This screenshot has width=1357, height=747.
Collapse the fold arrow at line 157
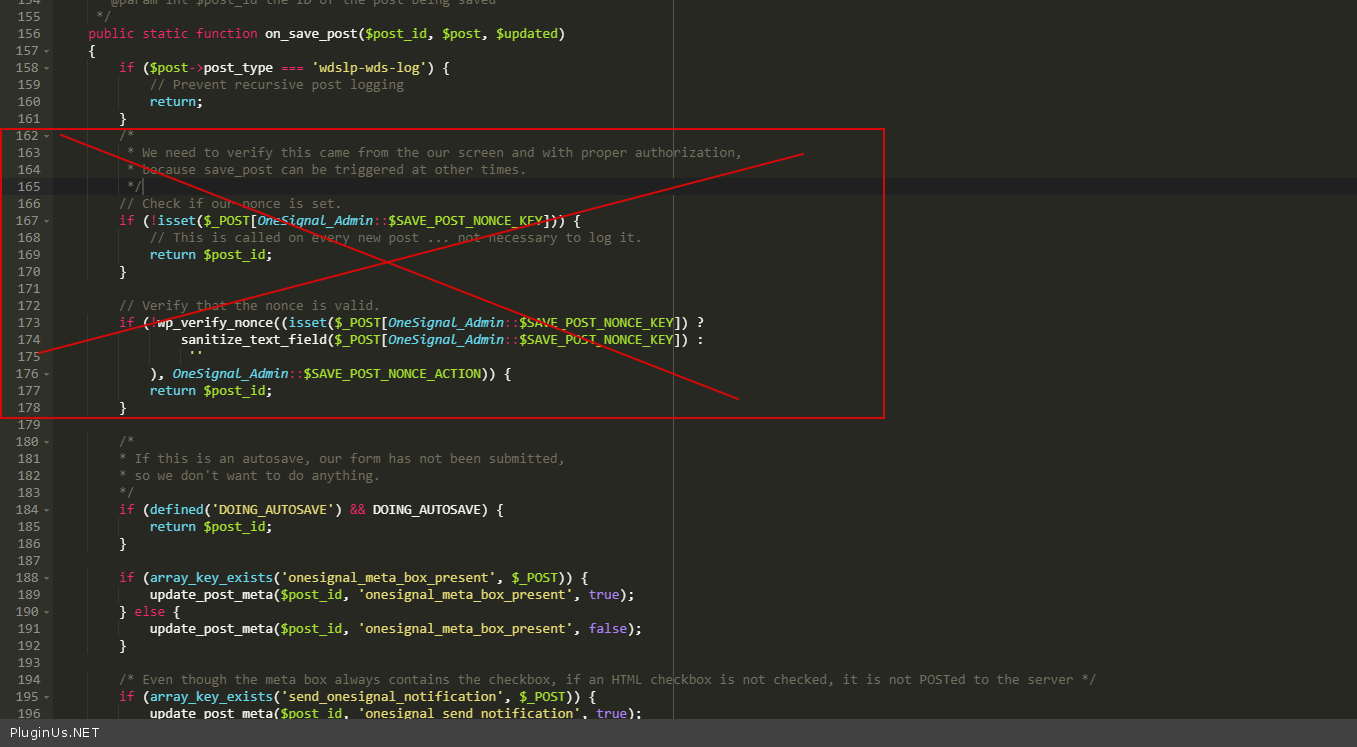47,51
